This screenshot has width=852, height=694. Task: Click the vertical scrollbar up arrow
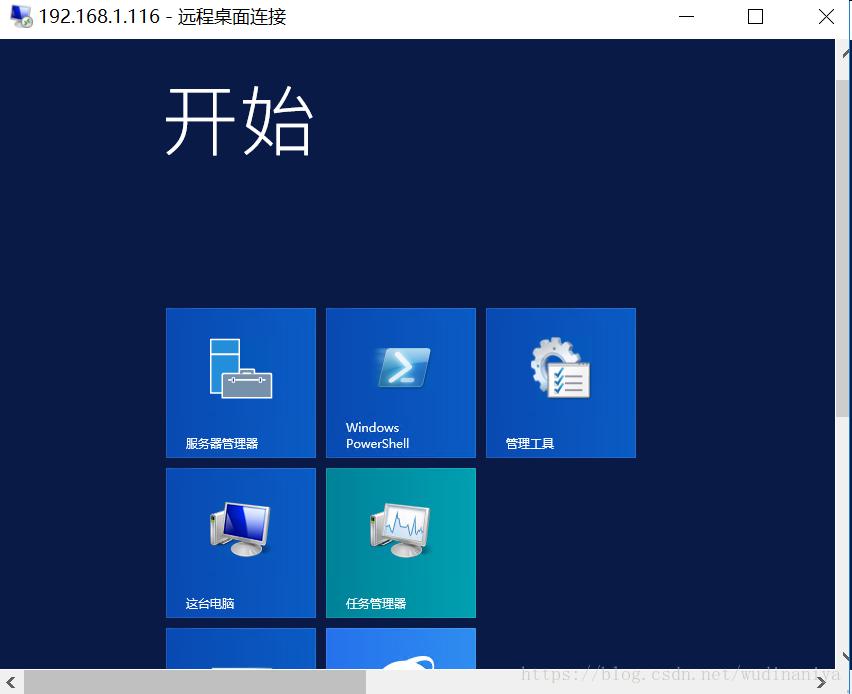pyautogui.click(x=846, y=53)
